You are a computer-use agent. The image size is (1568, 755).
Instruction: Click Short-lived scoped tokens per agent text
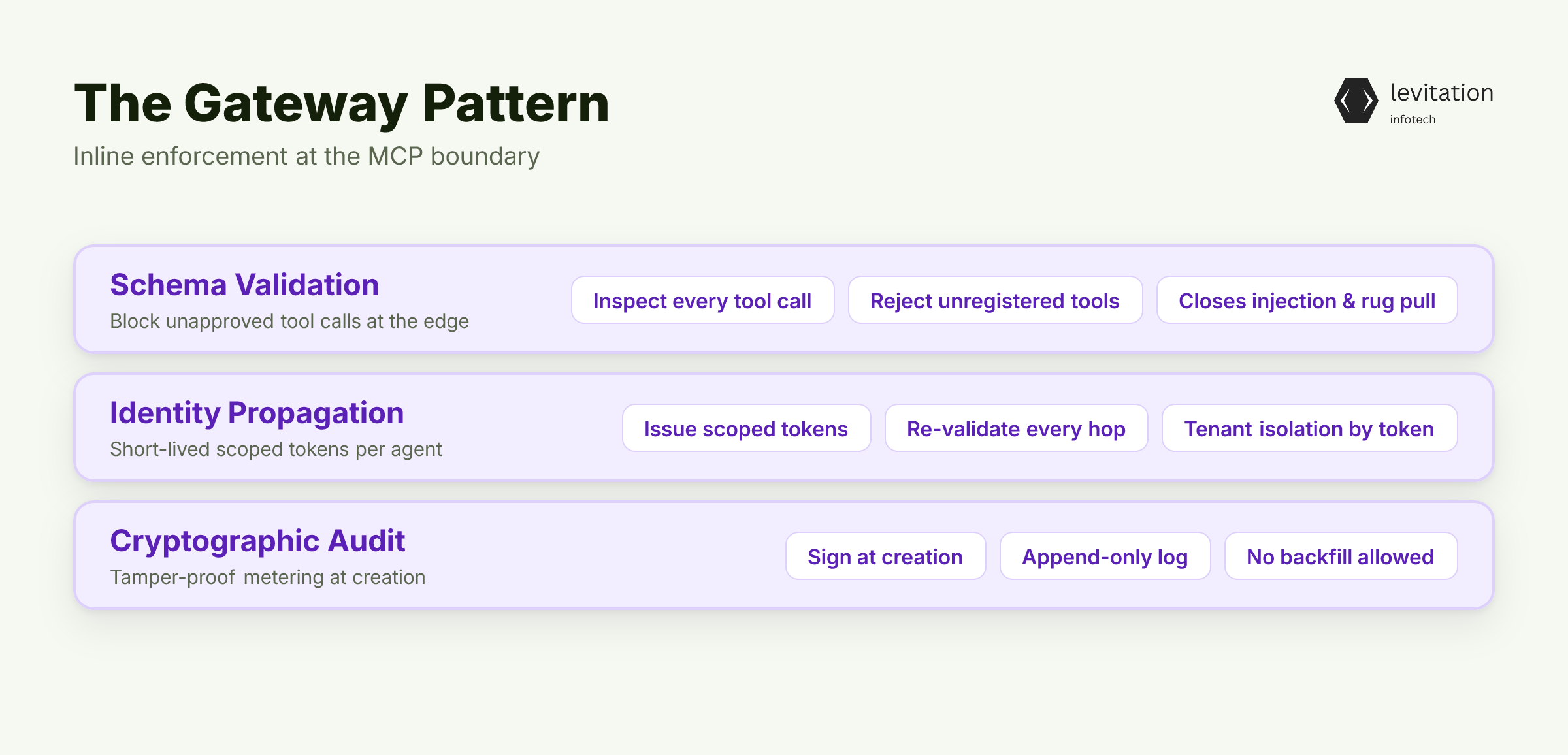pyautogui.click(x=276, y=449)
